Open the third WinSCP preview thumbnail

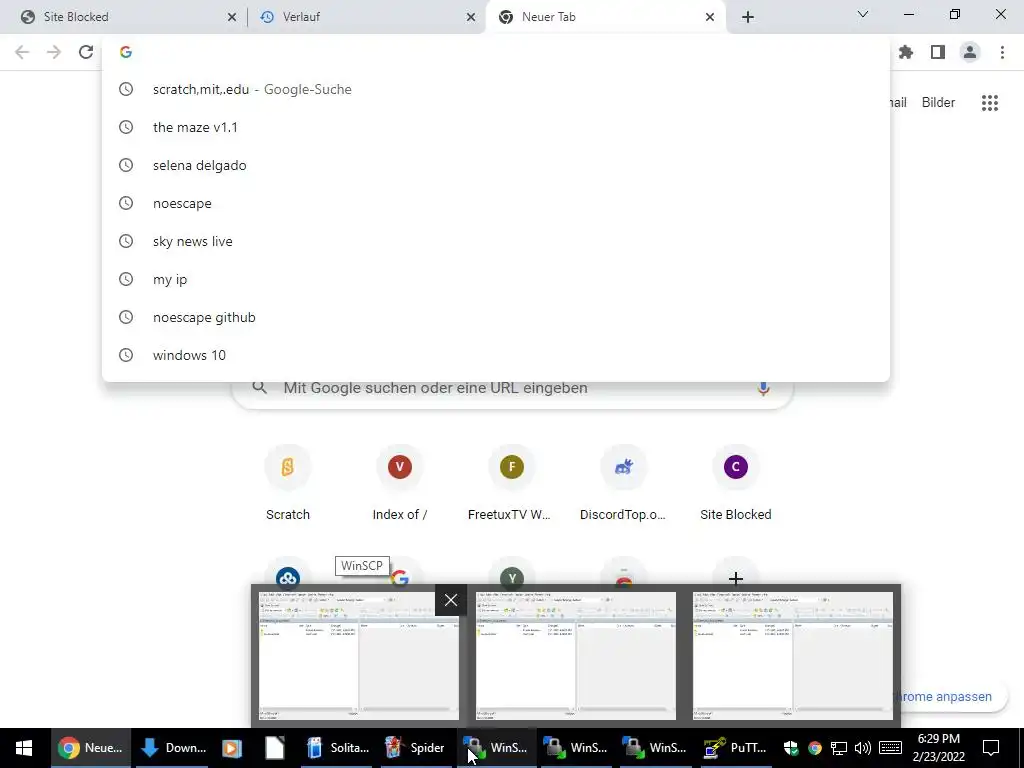[793, 654]
